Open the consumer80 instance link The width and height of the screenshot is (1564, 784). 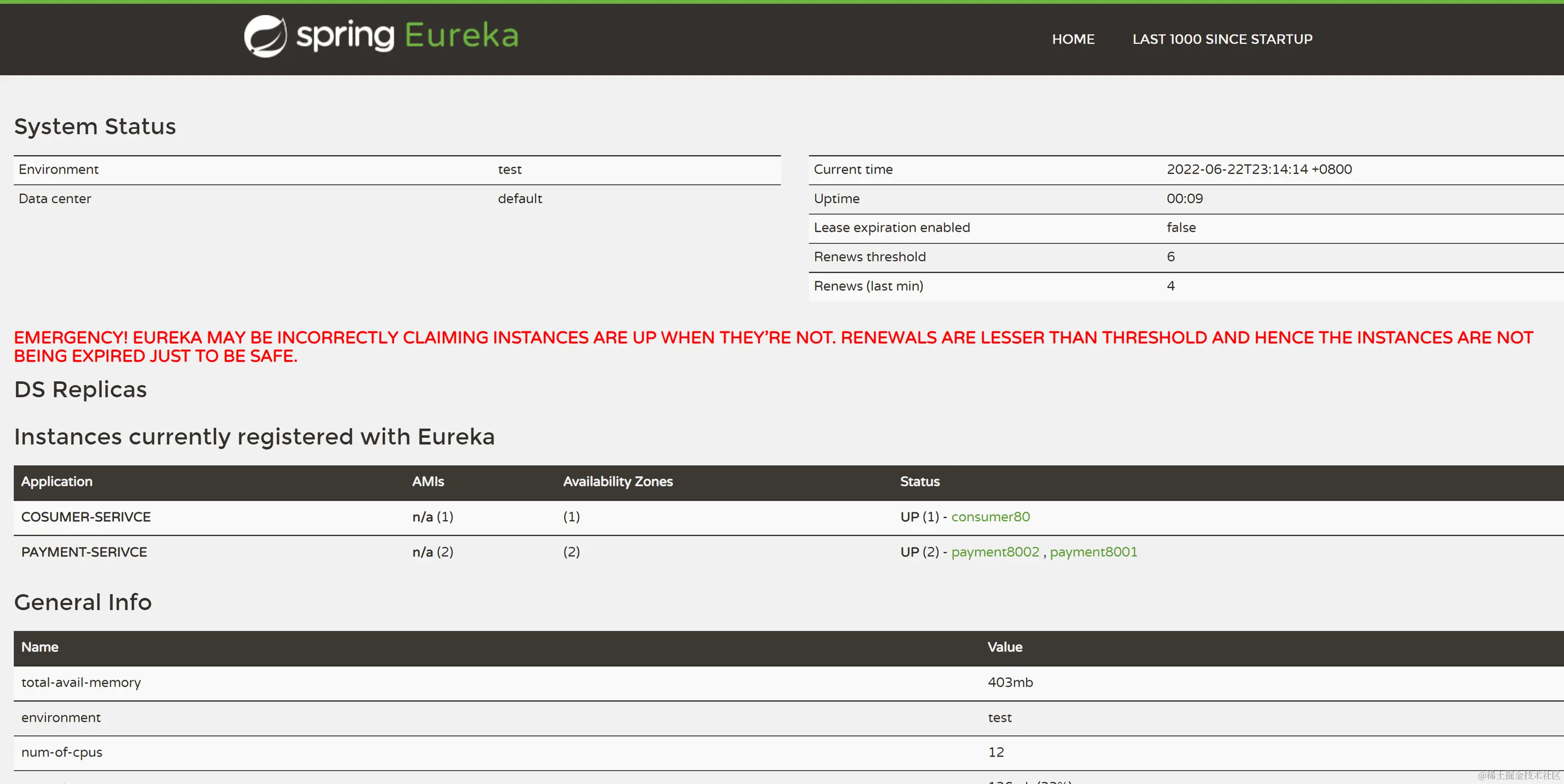click(990, 517)
